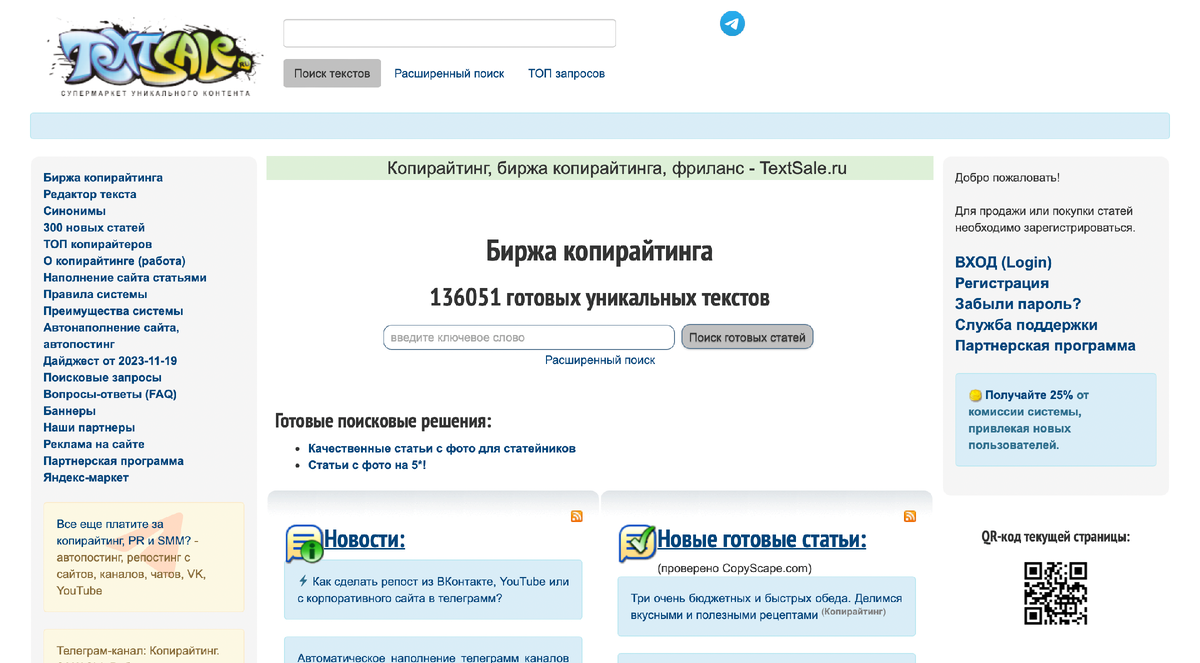Viewport: 1200px width, 663px height.
Task: Open Качественные статьи с фото для статейников
Action: click(x=442, y=449)
